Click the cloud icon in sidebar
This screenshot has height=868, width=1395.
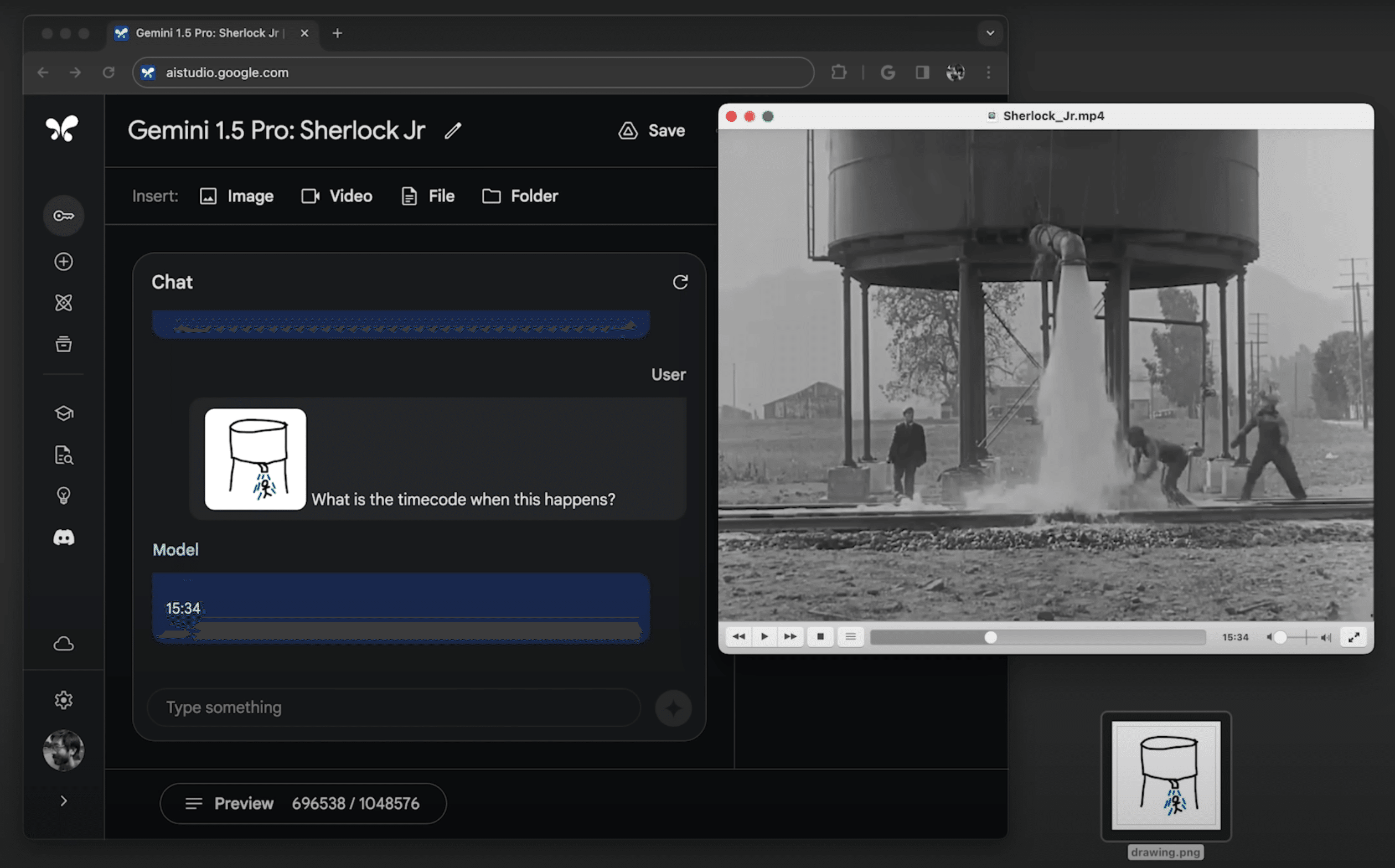coord(63,644)
